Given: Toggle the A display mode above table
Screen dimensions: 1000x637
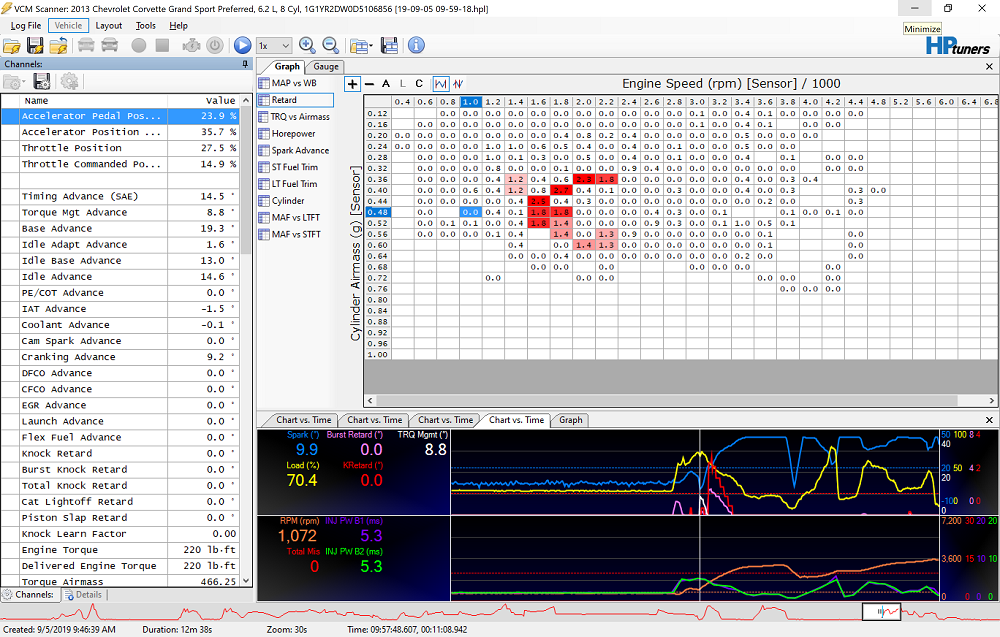Looking at the screenshot, I should [386, 84].
